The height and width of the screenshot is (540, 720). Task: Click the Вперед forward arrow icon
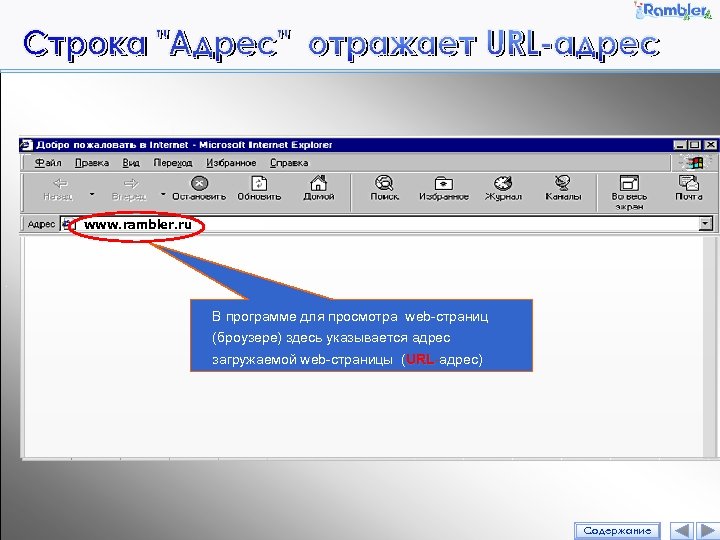(x=131, y=184)
